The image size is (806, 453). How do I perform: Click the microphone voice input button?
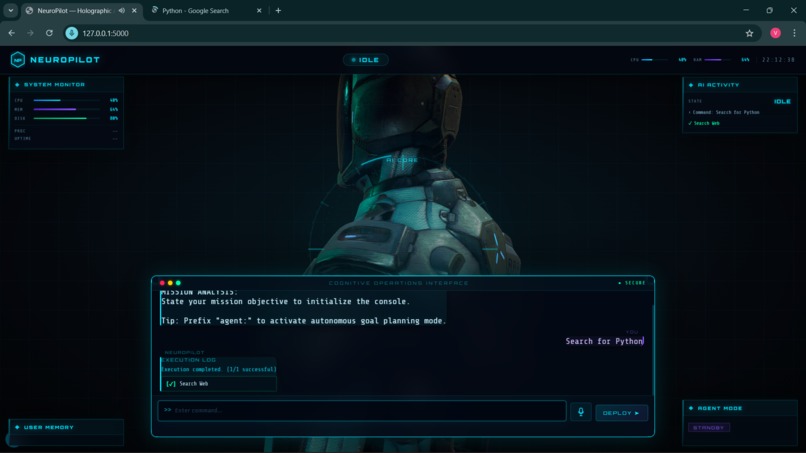pos(581,412)
